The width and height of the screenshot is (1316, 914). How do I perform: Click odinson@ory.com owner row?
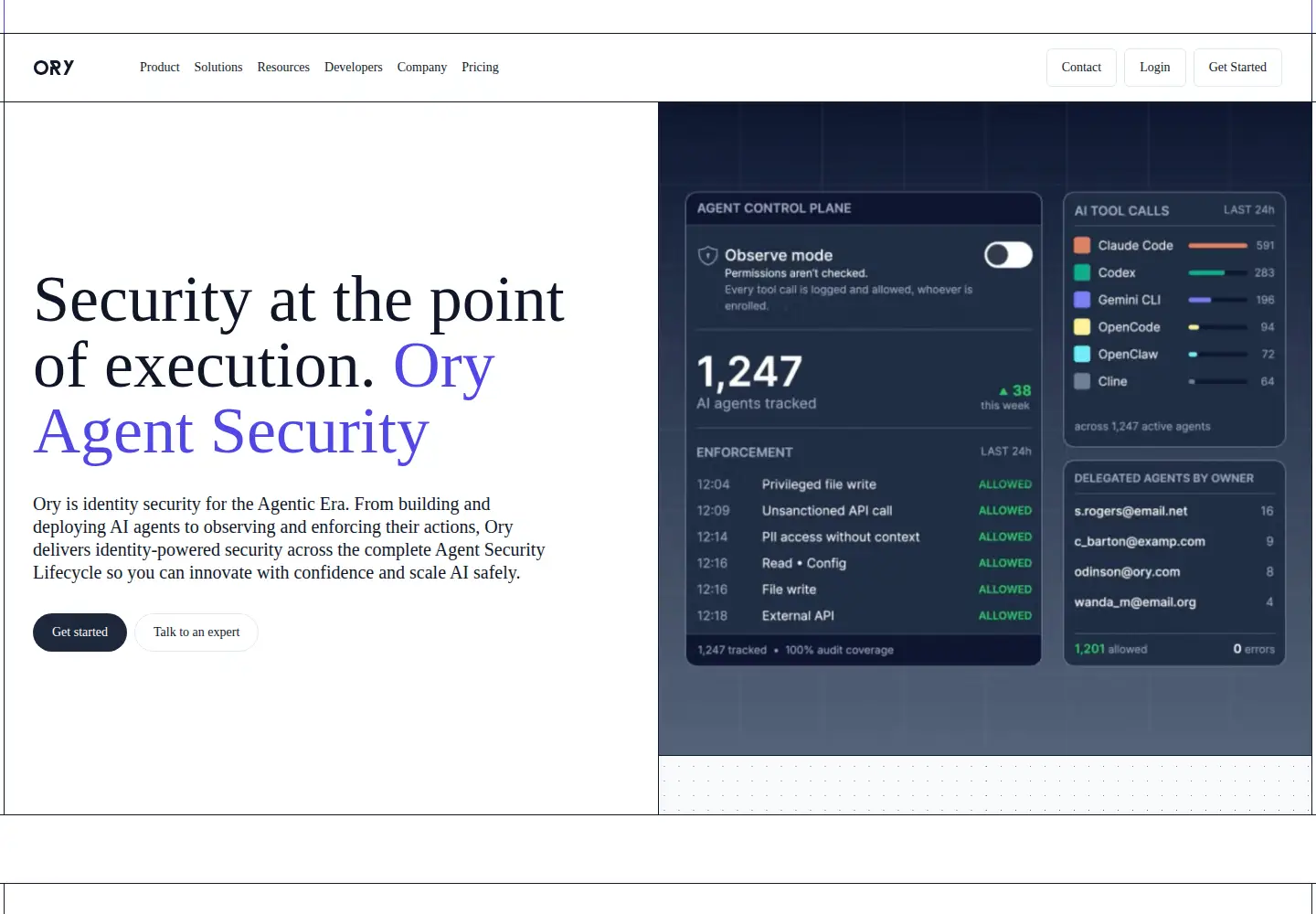(x=1173, y=572)
